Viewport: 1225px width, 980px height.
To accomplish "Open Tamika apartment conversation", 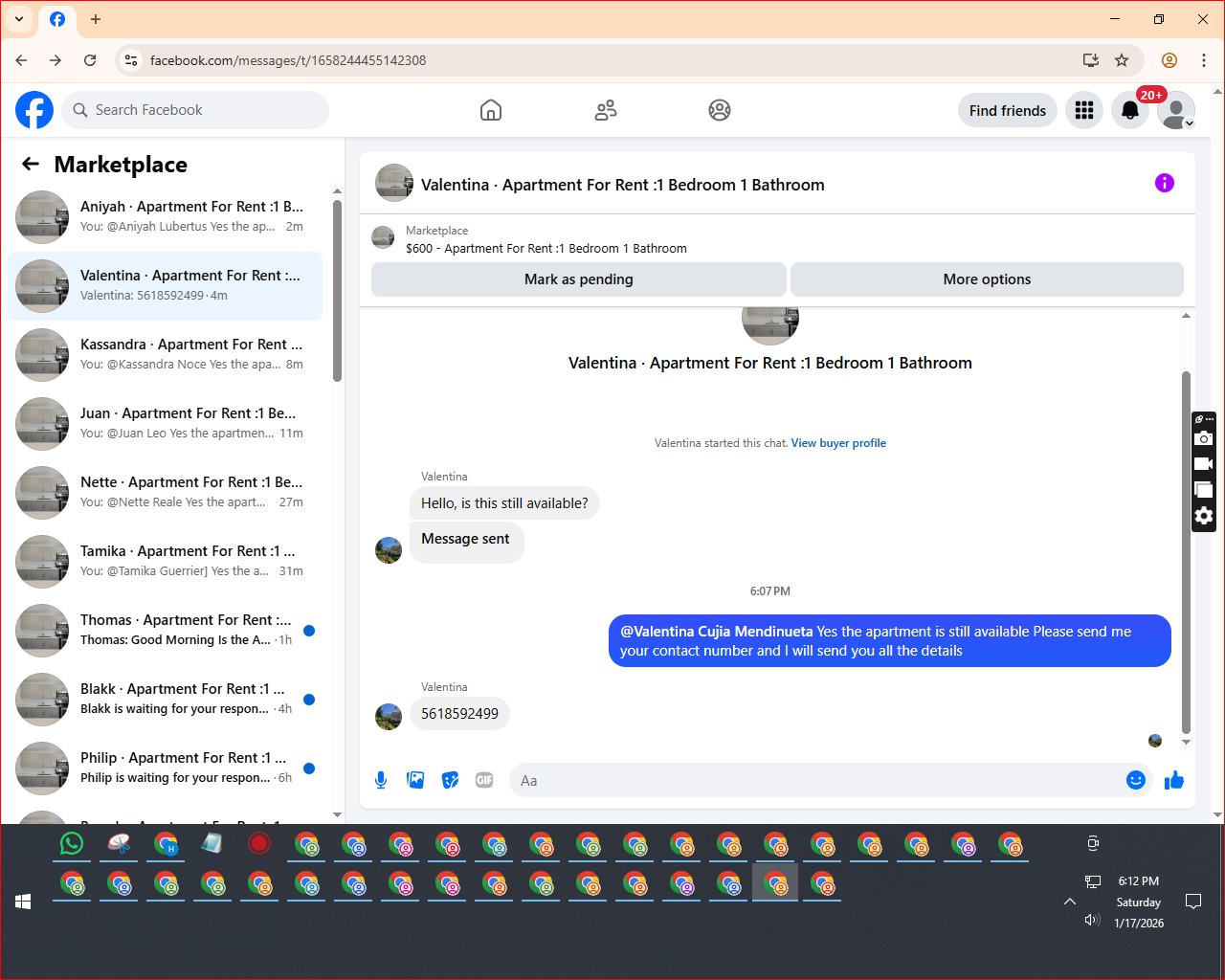I will 166,562.
